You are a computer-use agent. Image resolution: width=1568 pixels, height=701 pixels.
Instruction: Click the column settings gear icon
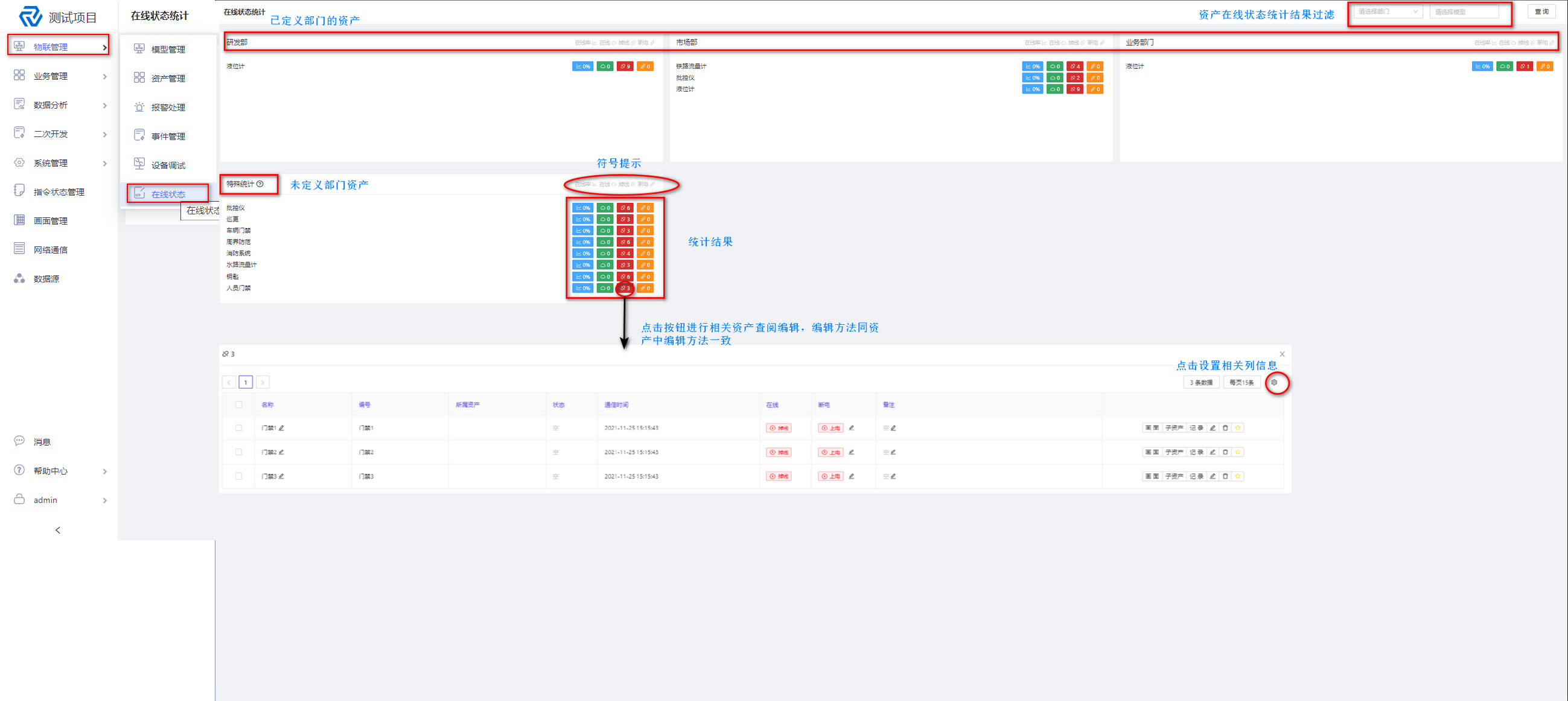[x=1274, y=382]
